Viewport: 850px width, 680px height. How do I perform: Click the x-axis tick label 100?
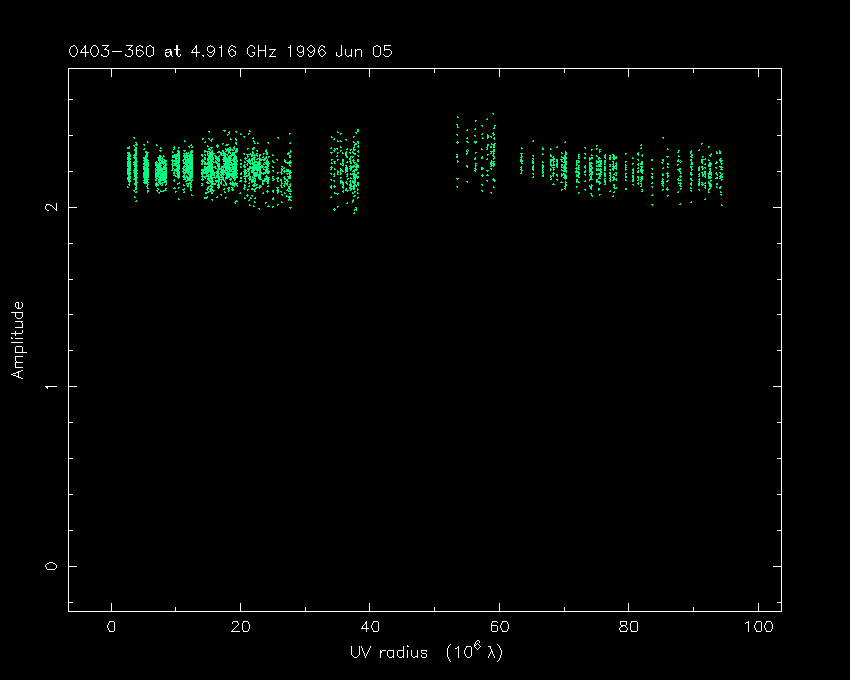click(758, 627)
